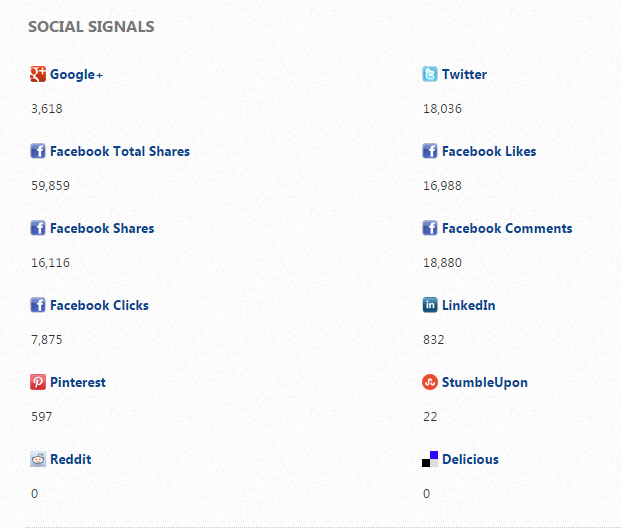Click the LinkedIn icon
This screenshot has width=621, height=528.
[x=430, y=305]
